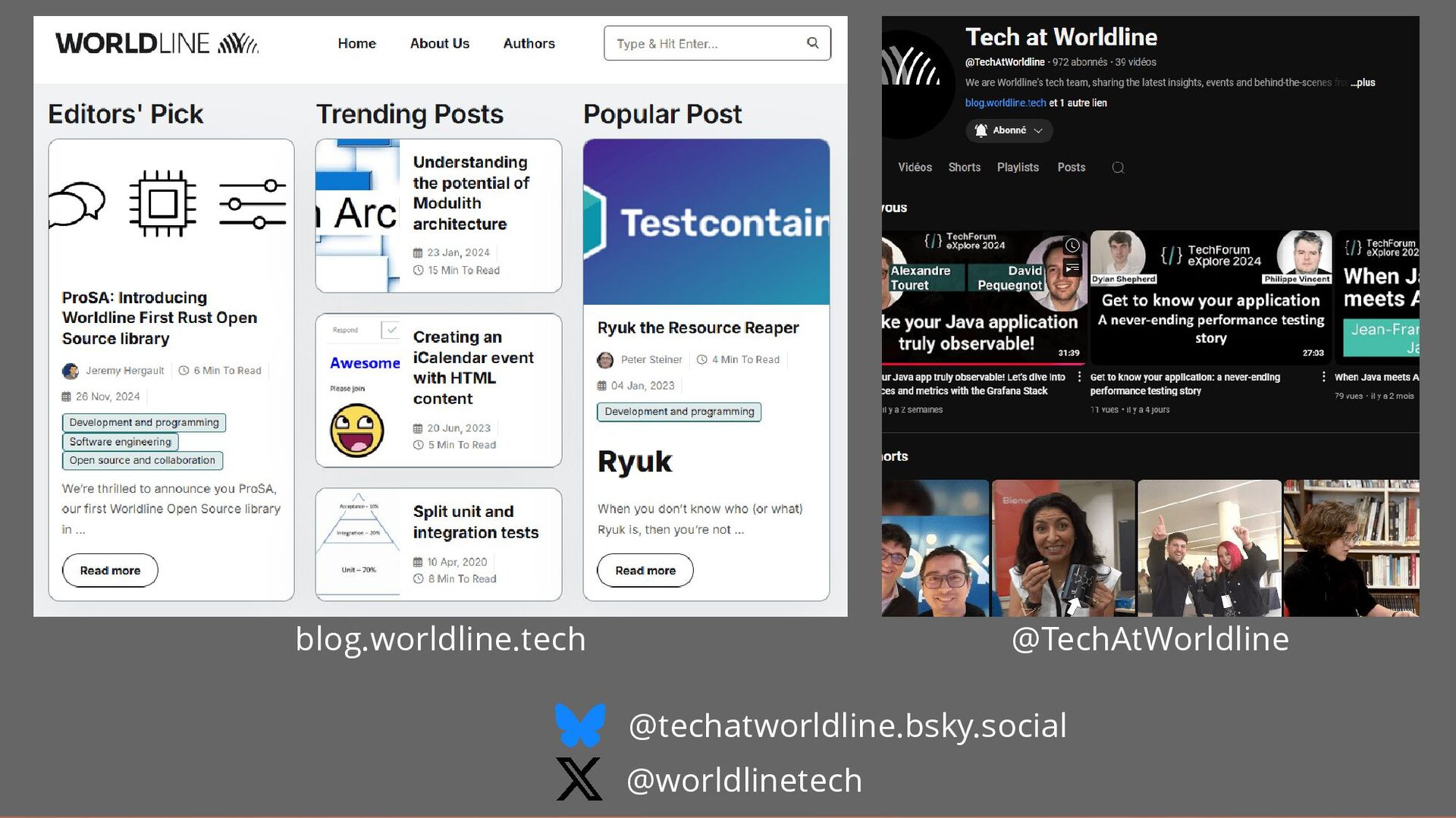Viewport: 1456px width, 818px height.
Task: Click Development and programming tag on ProSA card
Action: (144, 422)
